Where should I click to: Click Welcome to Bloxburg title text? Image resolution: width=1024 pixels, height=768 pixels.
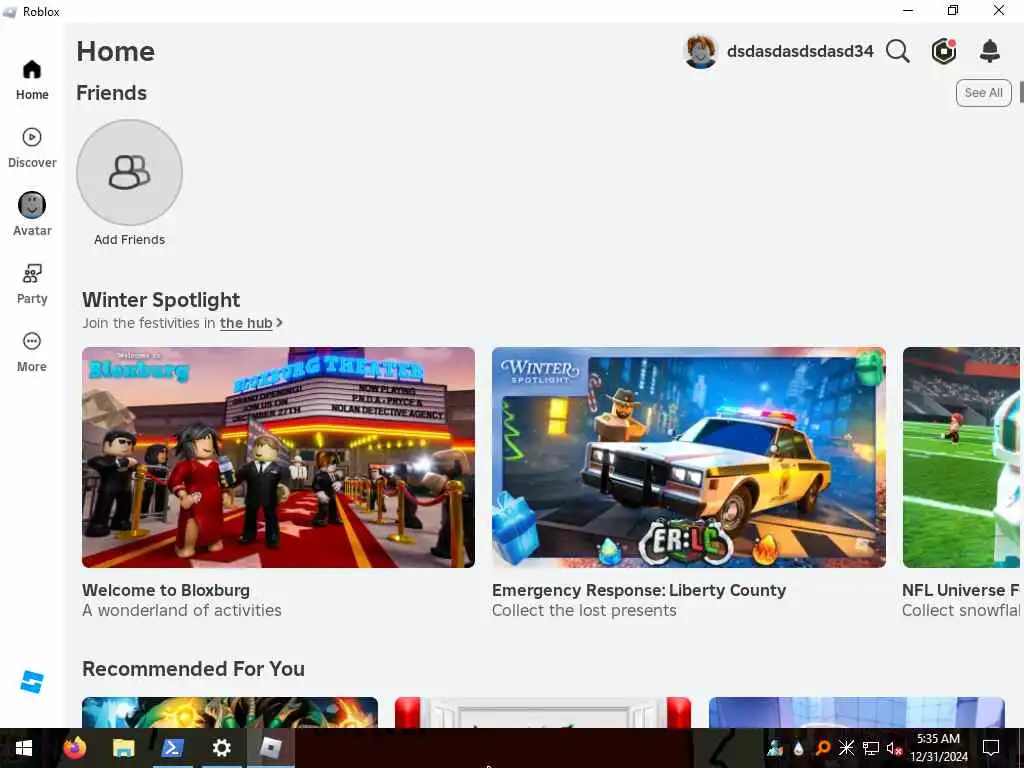coord(166,590)
